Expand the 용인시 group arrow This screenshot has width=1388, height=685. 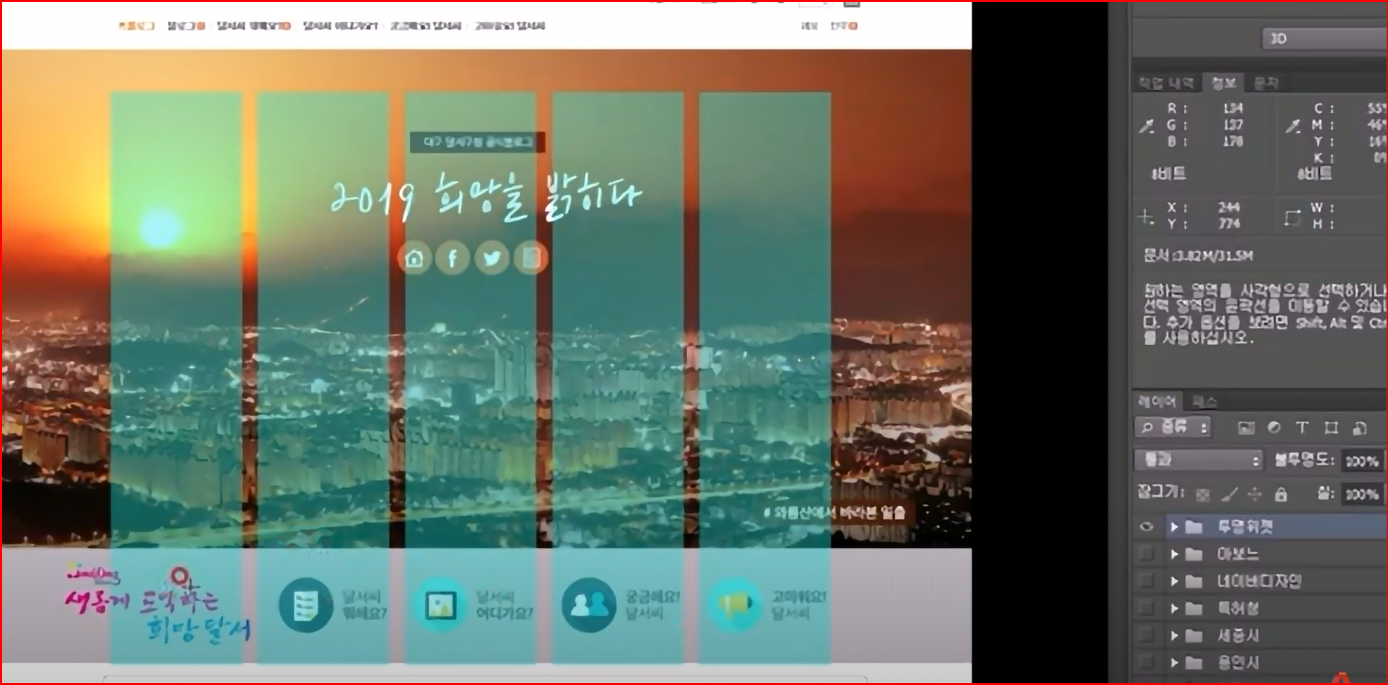click(x=1174, y=662)
